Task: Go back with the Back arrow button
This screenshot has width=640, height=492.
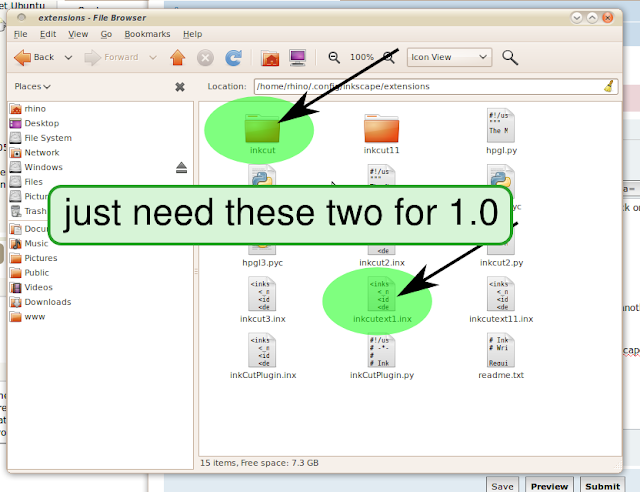Action: pyautogui.click(x=34, y=58)
